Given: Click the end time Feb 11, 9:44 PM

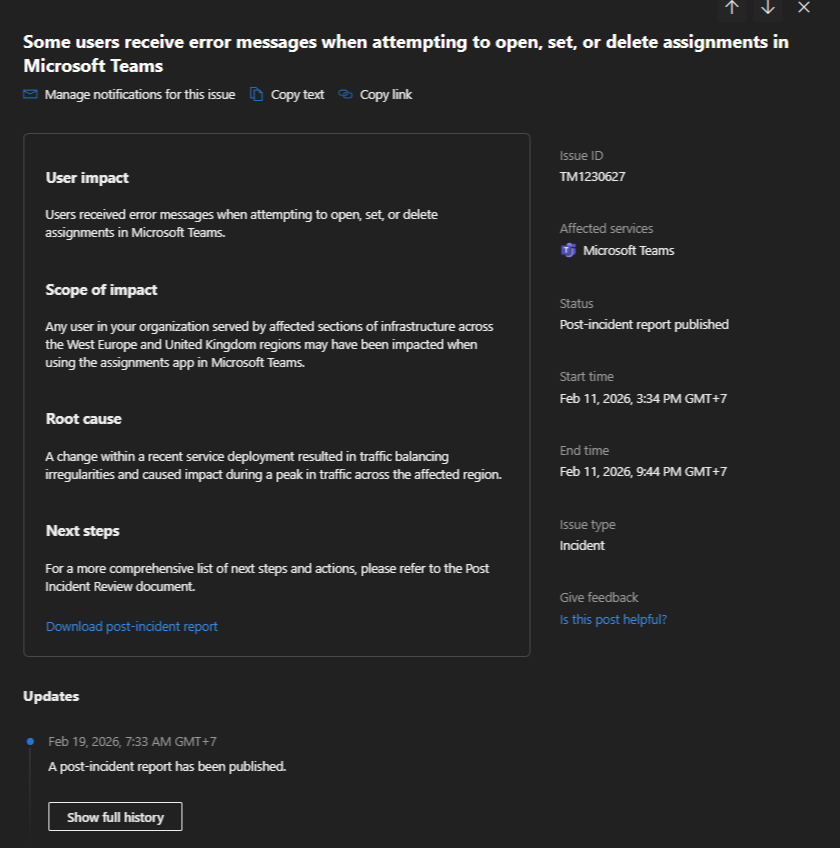Looking at the screenshot, I should [x=643, y=472].
